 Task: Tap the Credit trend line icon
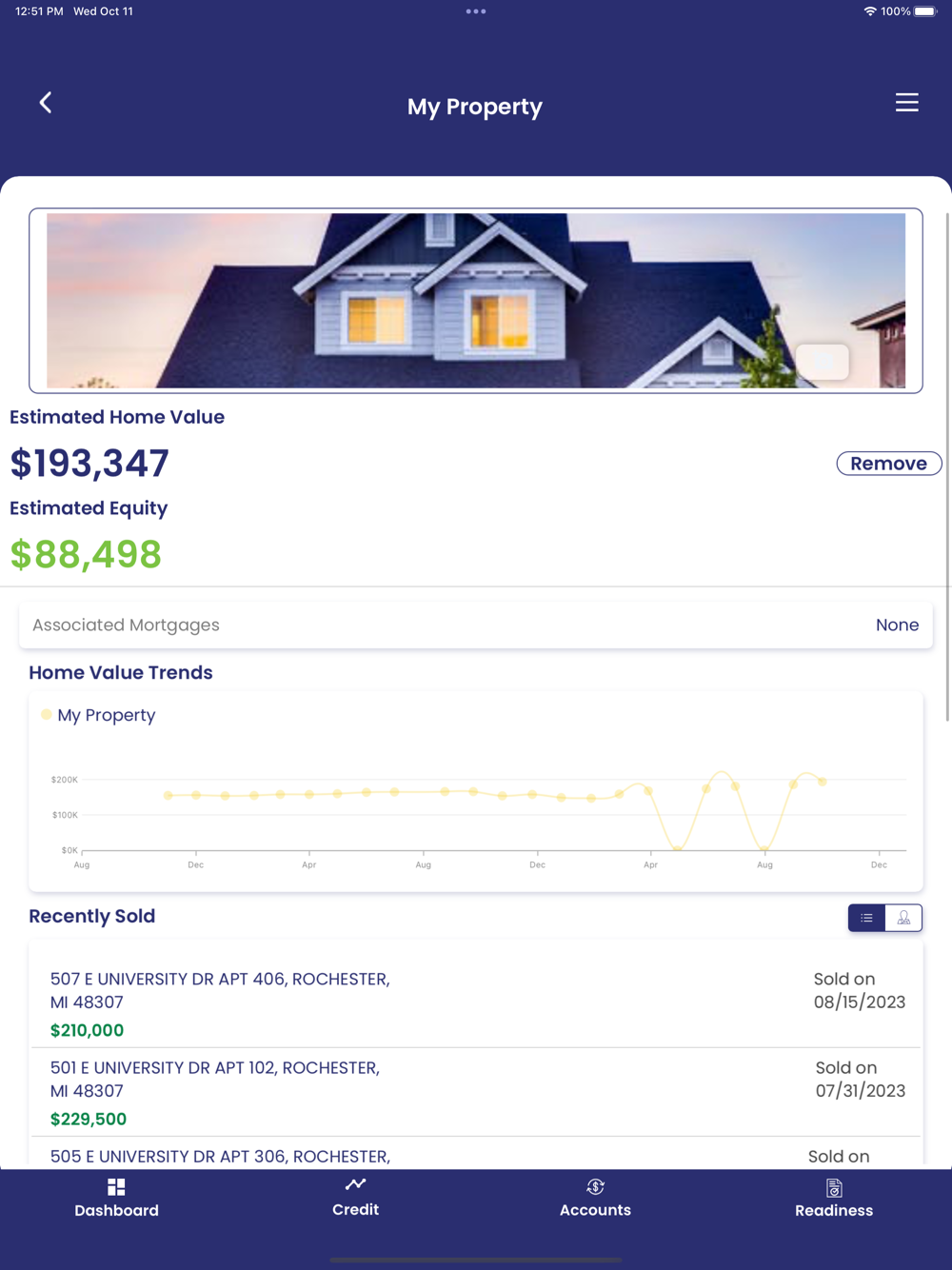click(x=355, y=1184)
